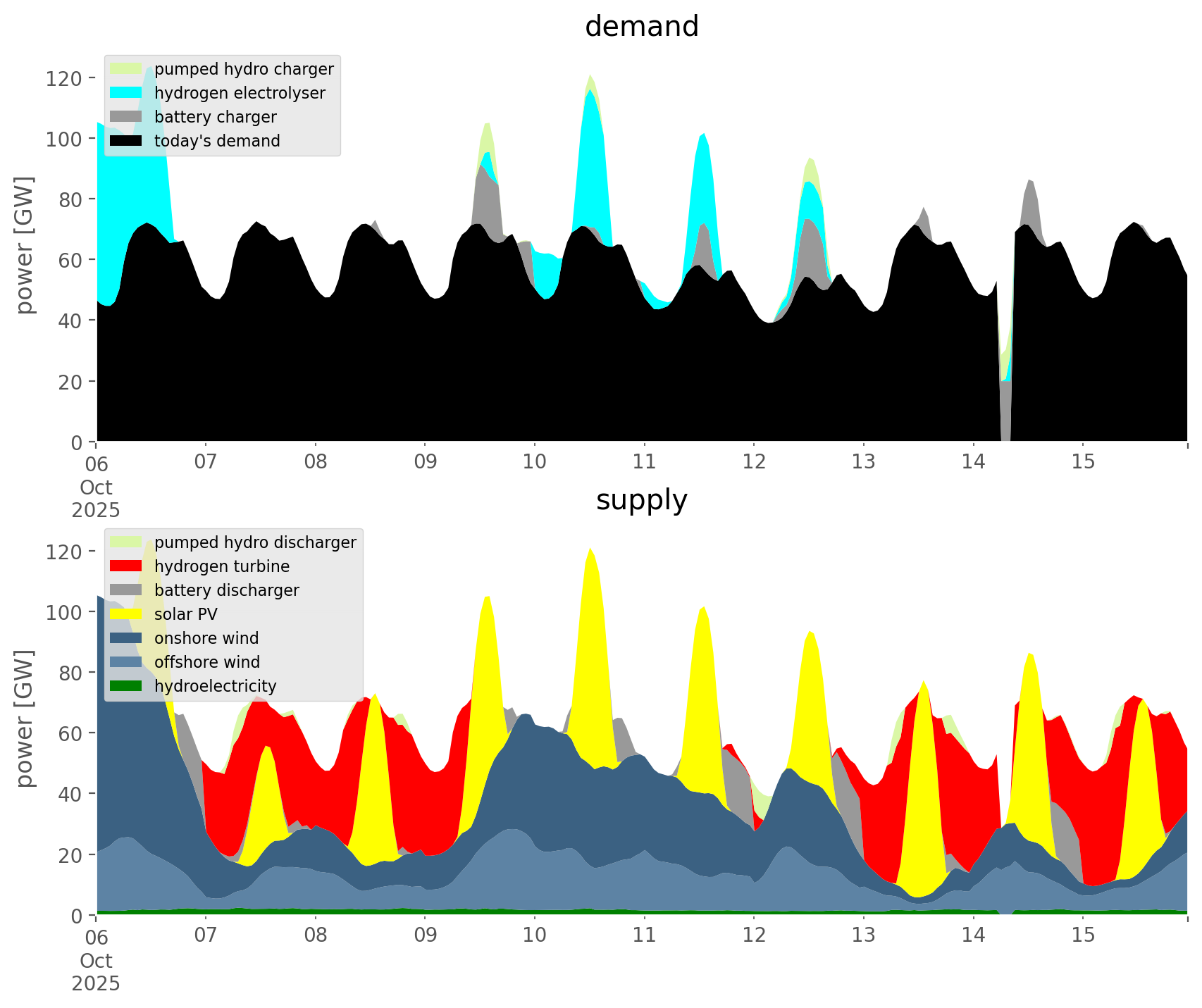Click date tick 14 on demand x-axis
The width and height of the screenshot is (1202, 1008).
[973, 462]
